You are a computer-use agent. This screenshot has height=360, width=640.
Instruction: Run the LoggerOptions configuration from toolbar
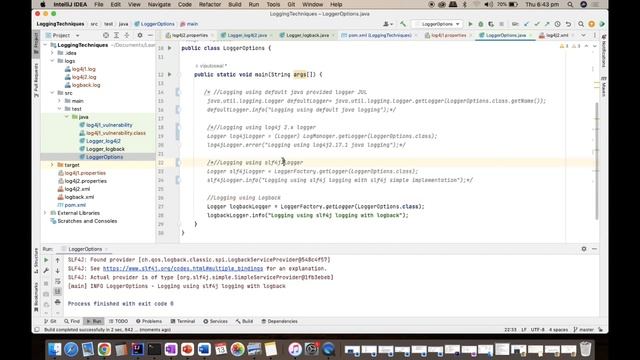470,24
